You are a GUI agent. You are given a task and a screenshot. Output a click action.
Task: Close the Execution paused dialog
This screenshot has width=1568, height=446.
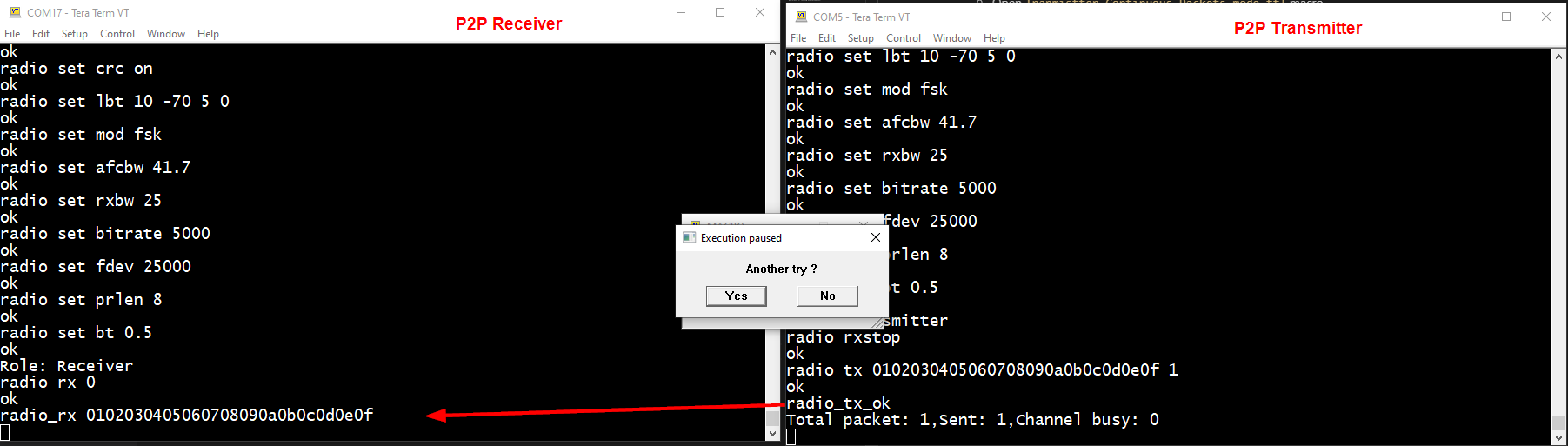point(876,237)
